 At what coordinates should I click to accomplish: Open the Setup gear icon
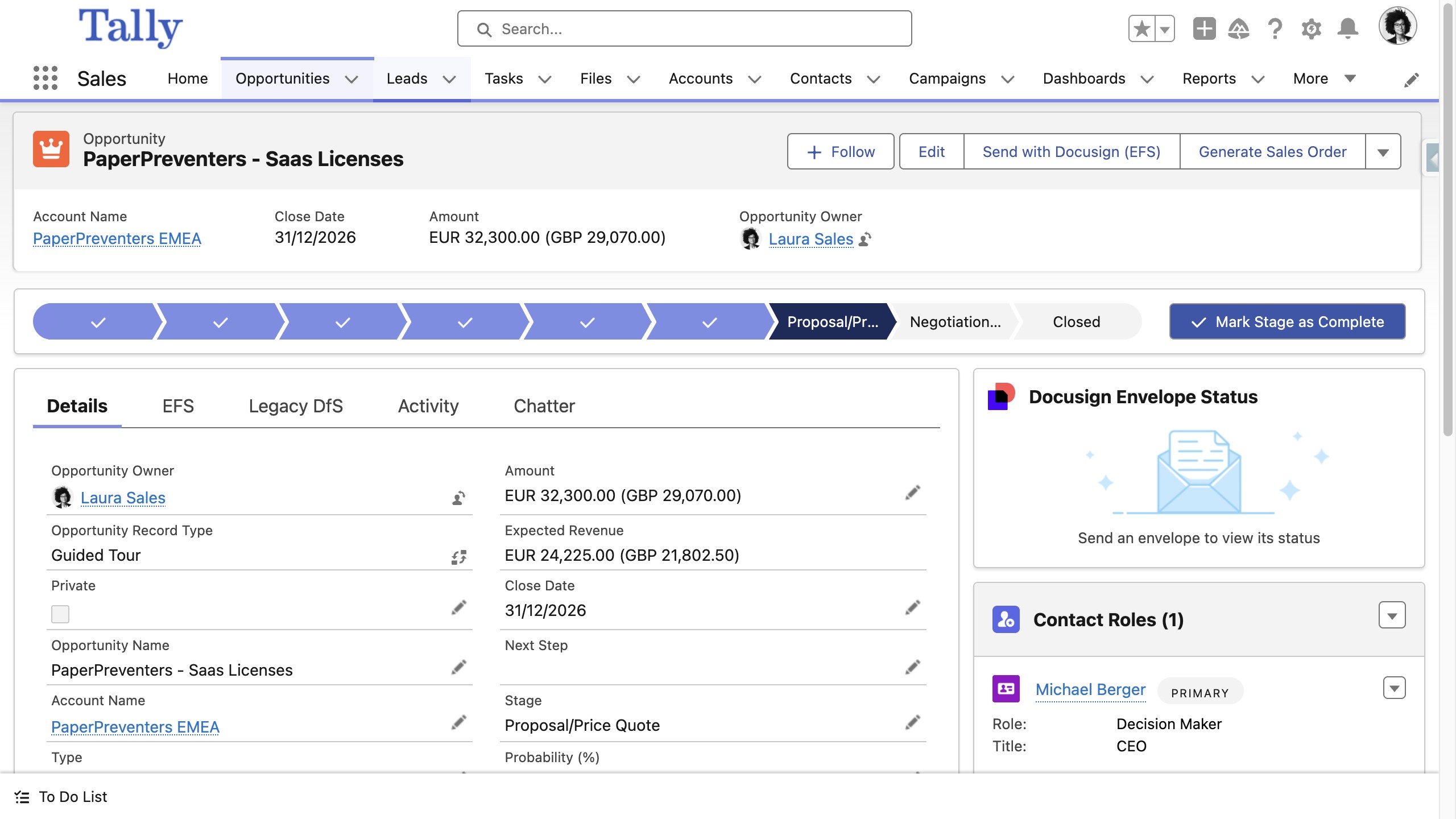(x=1311, y=28)
